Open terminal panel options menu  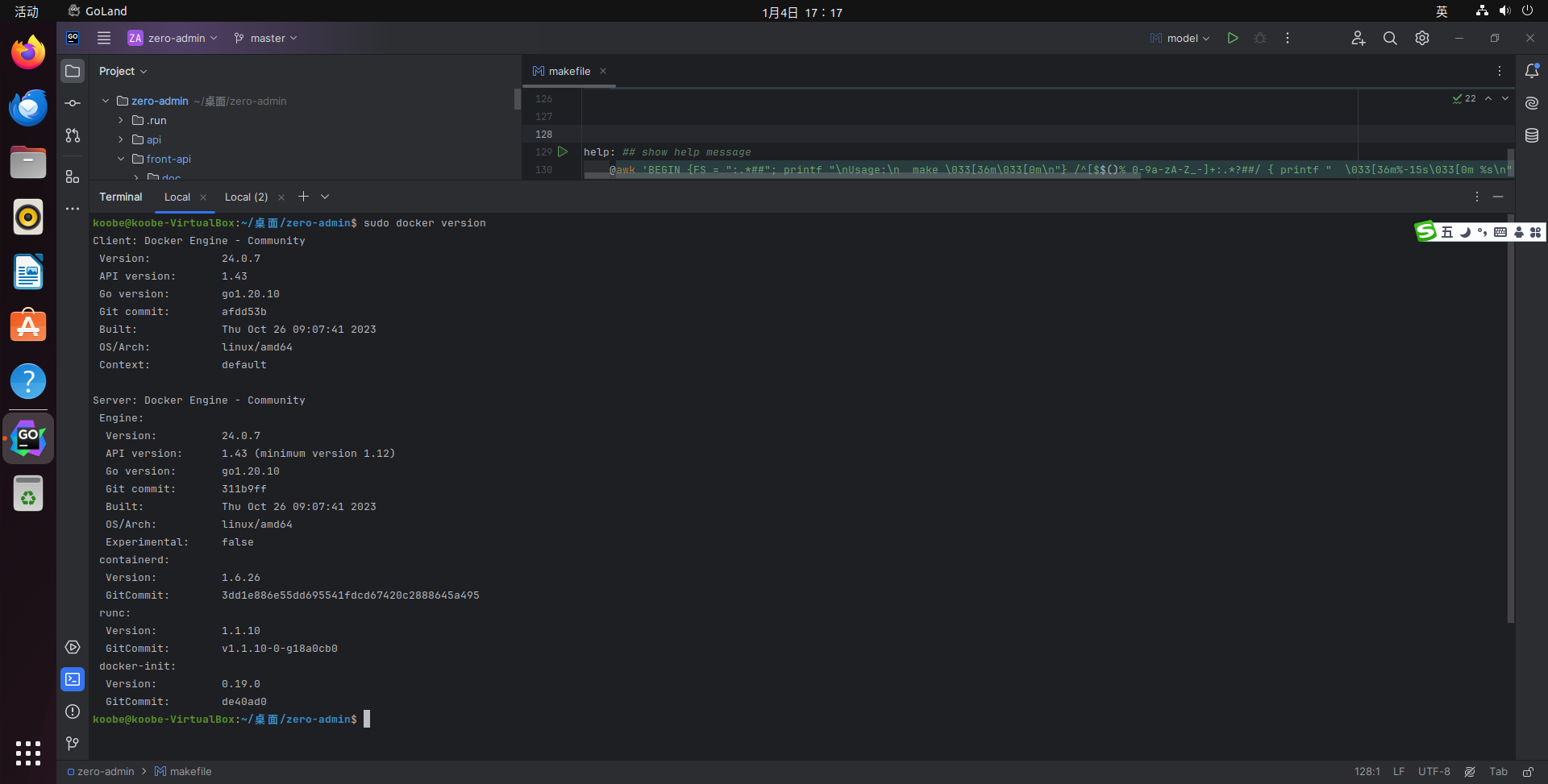(x=1477, y=197)
